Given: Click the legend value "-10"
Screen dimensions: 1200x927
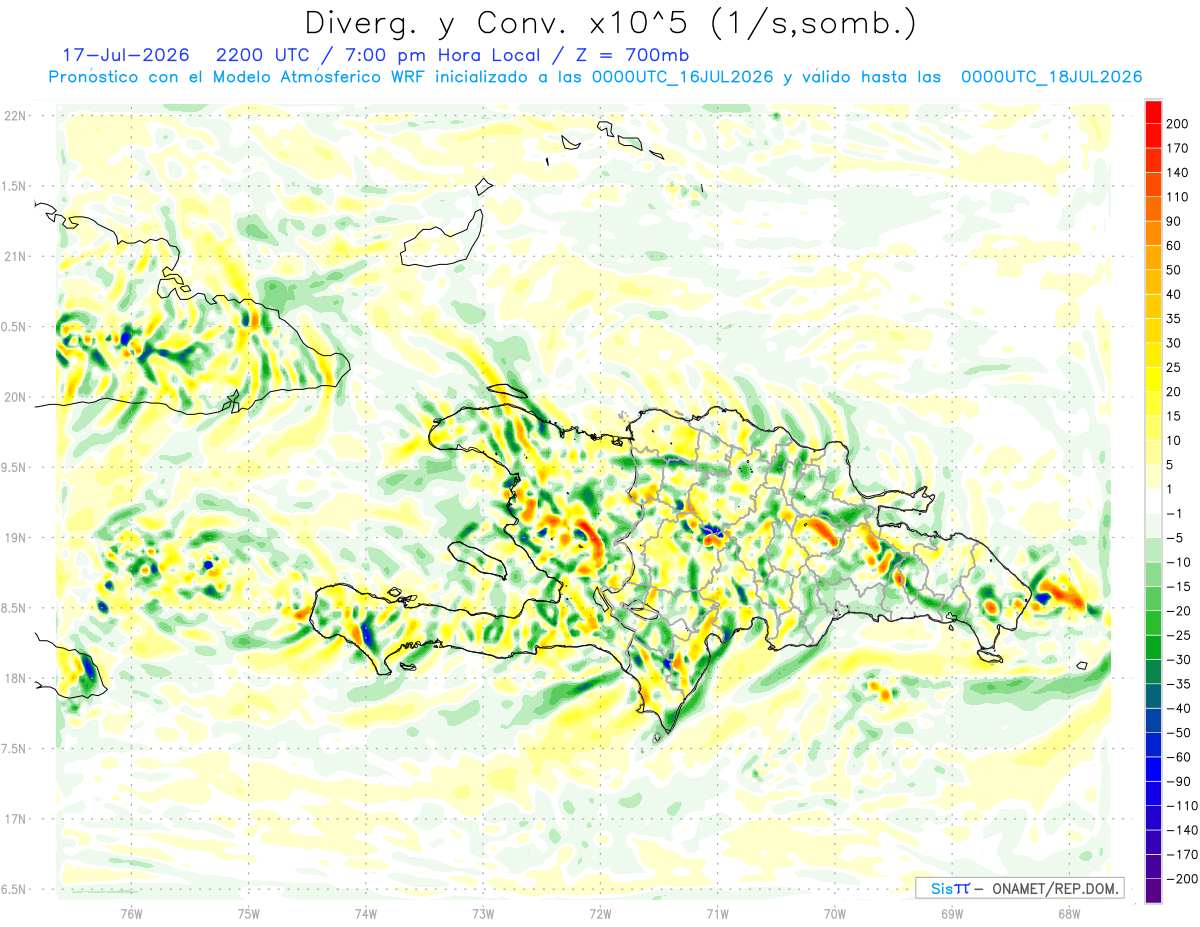Looking at the screenshot, I should (1178, 562).
